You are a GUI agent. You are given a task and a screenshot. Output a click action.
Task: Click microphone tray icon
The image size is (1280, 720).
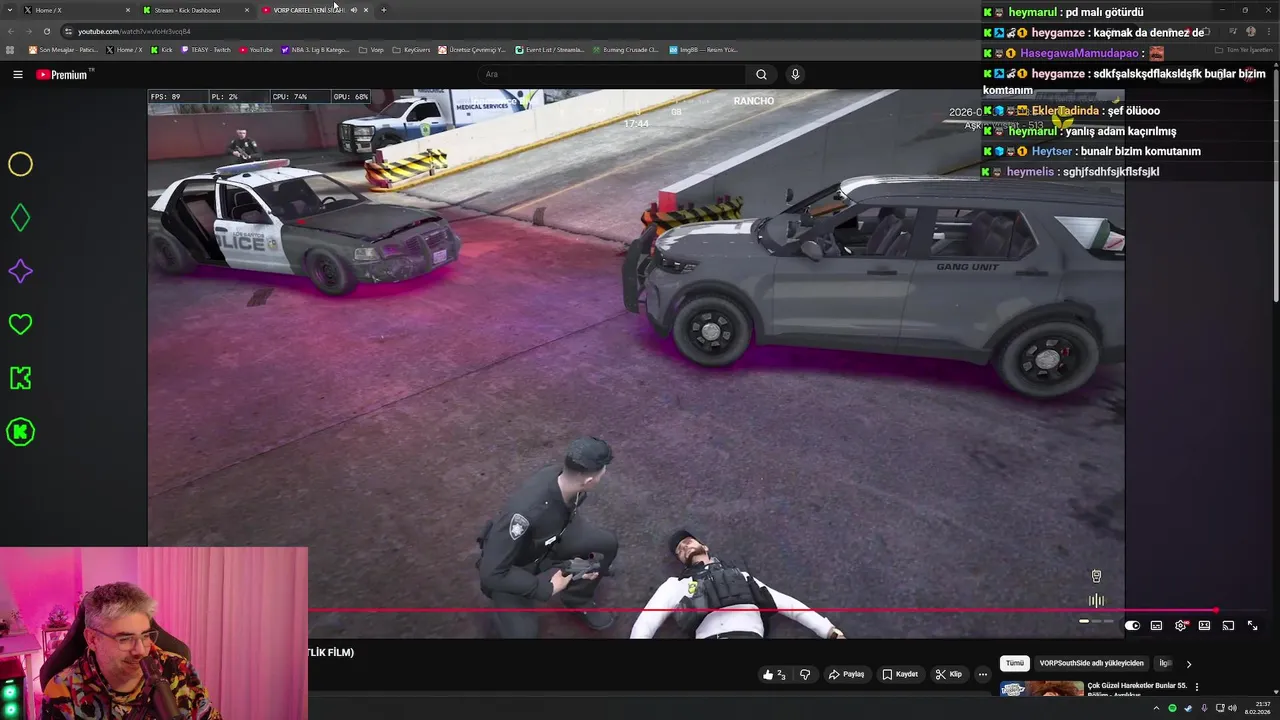tap(1204, 708)
